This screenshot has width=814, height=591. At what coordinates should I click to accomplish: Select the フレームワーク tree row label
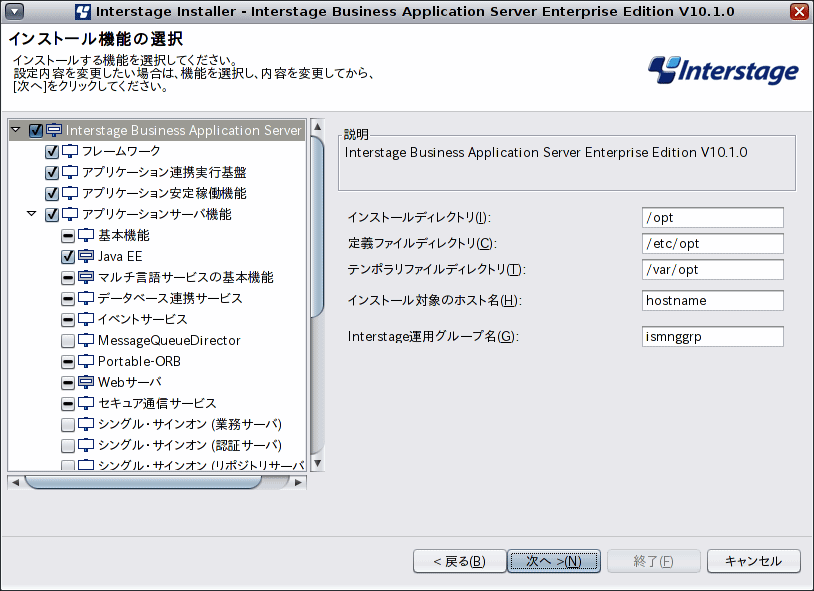[x=121, y=151]
